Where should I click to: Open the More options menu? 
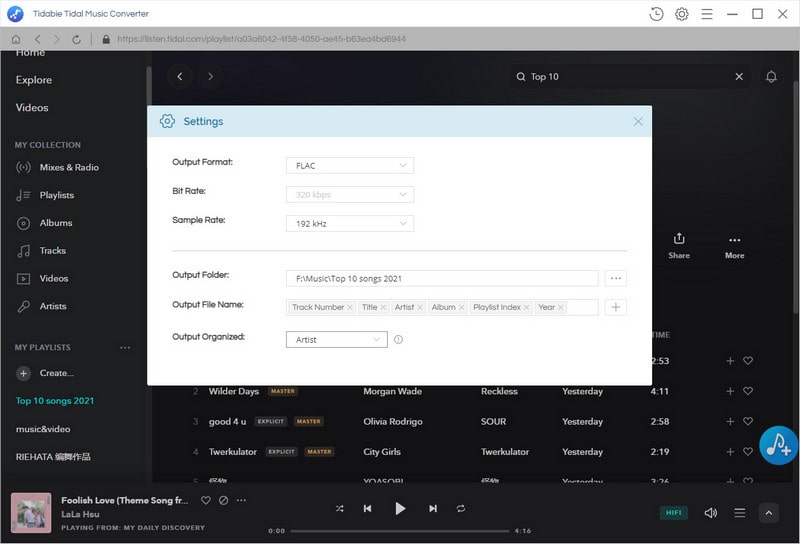click(735, 247)
